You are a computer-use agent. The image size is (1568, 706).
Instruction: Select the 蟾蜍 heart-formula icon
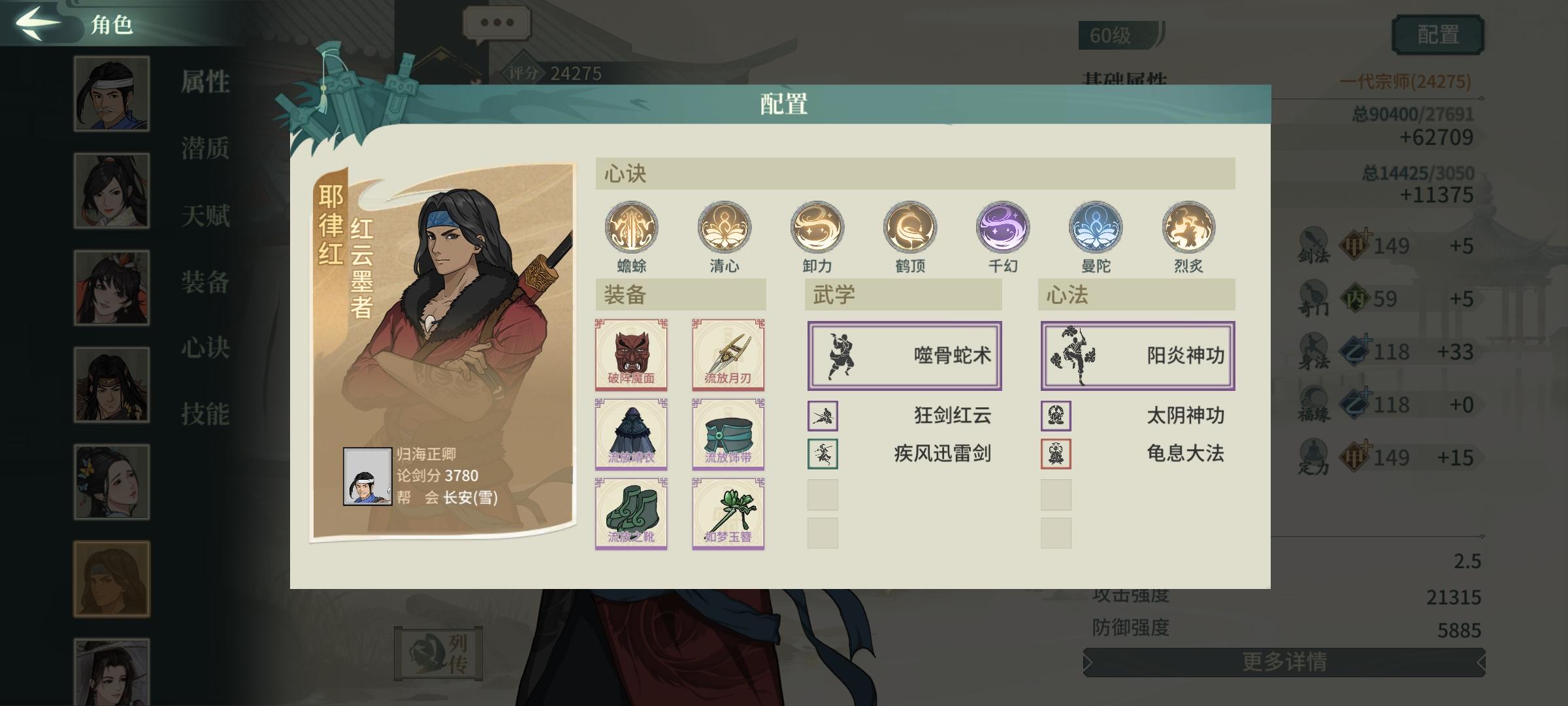point(631,227)
